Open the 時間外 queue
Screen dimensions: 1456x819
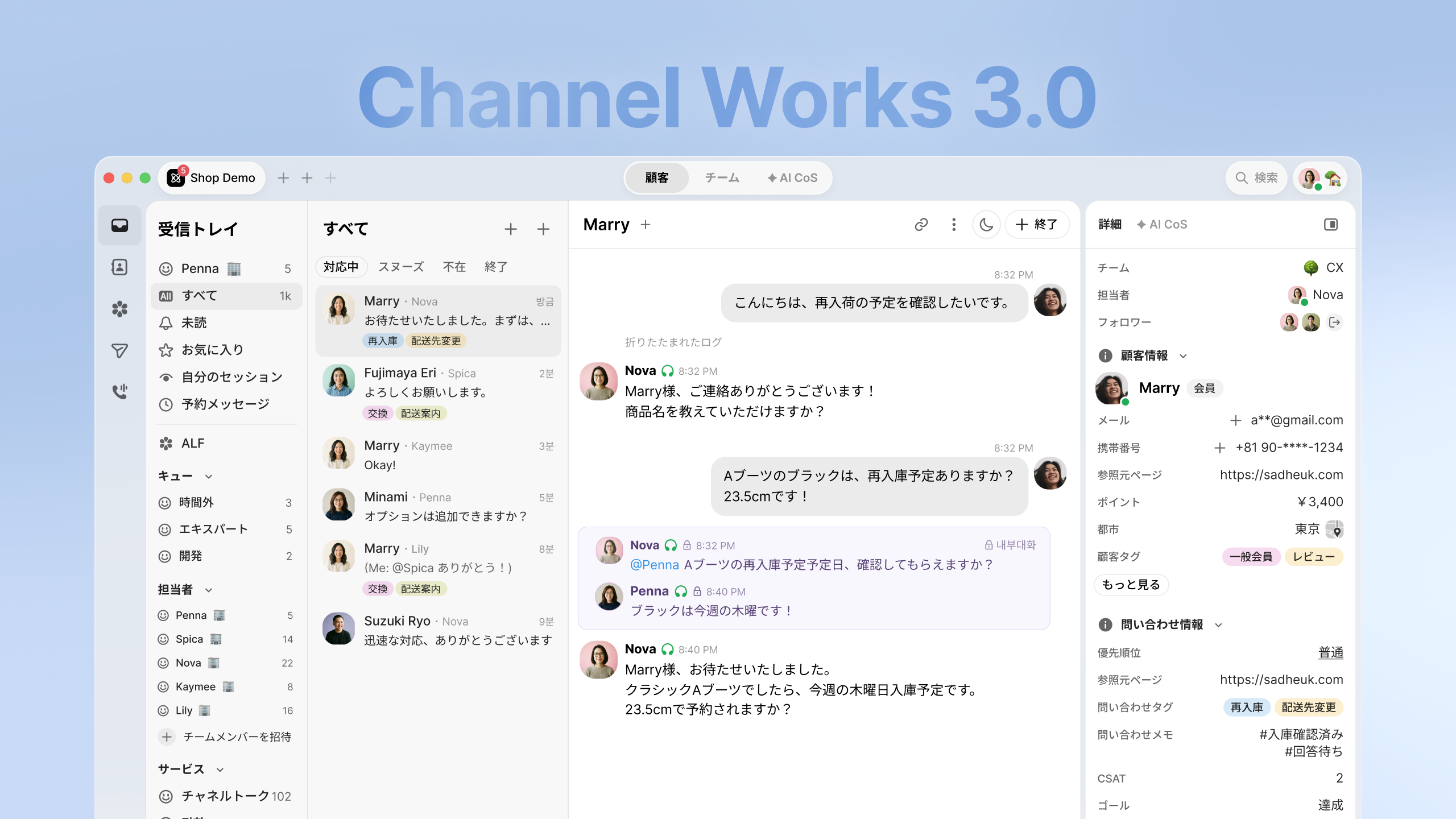tap(226, 503)
